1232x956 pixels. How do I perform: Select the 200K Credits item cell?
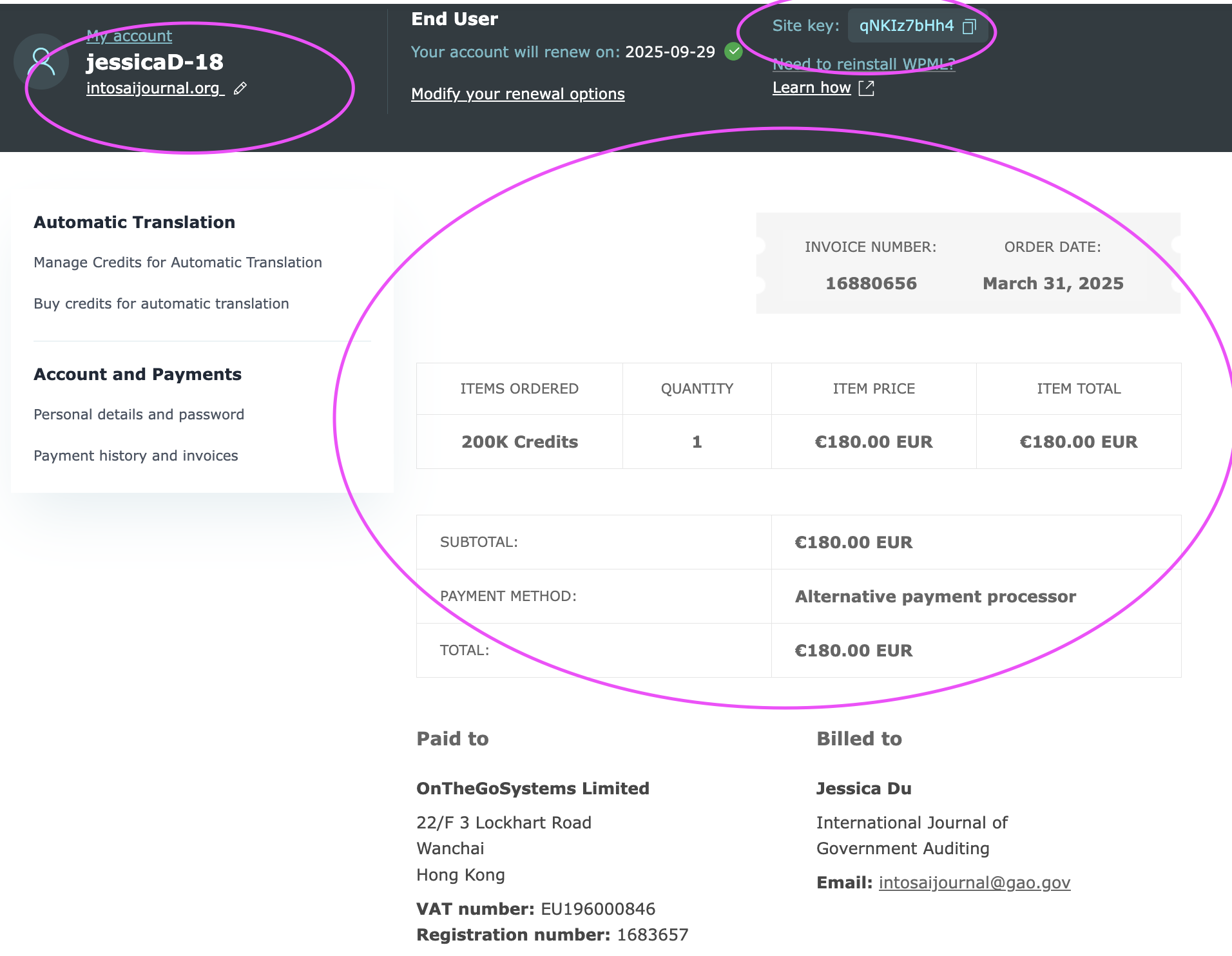click(519, 442)
